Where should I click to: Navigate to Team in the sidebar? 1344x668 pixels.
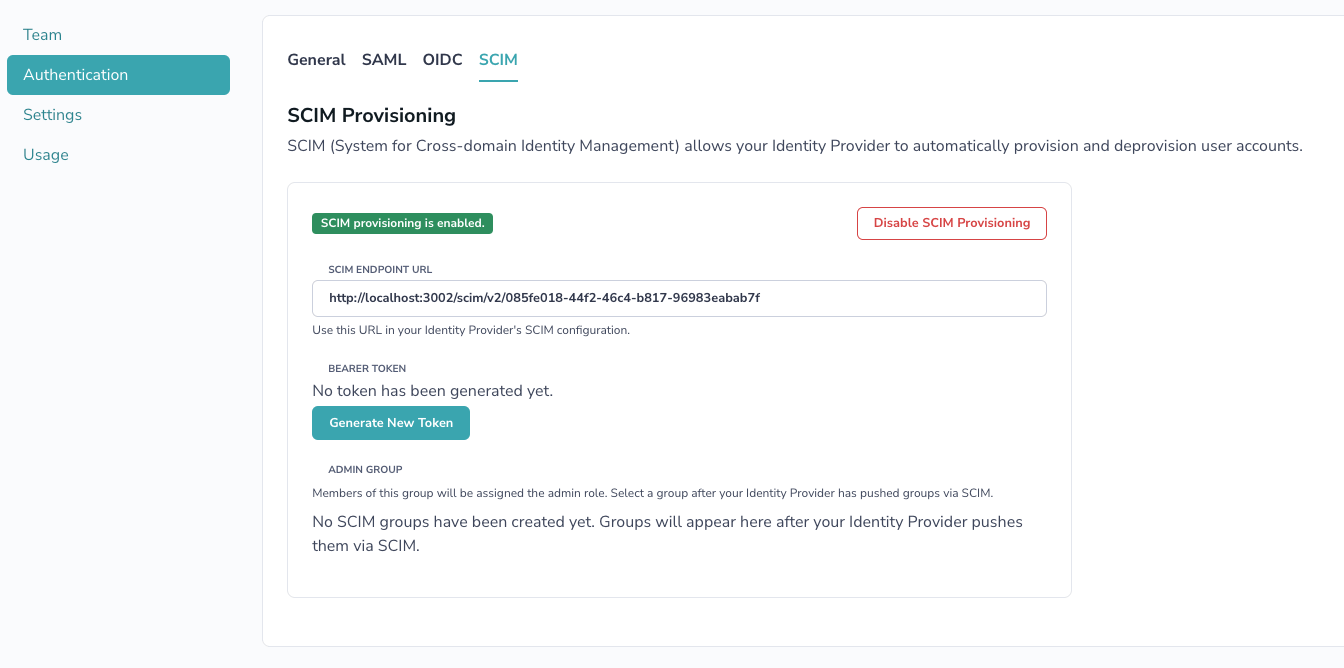42,34
